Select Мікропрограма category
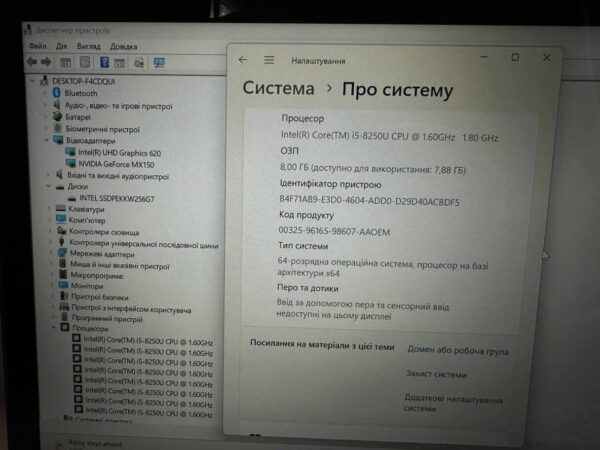 [97, 275]
